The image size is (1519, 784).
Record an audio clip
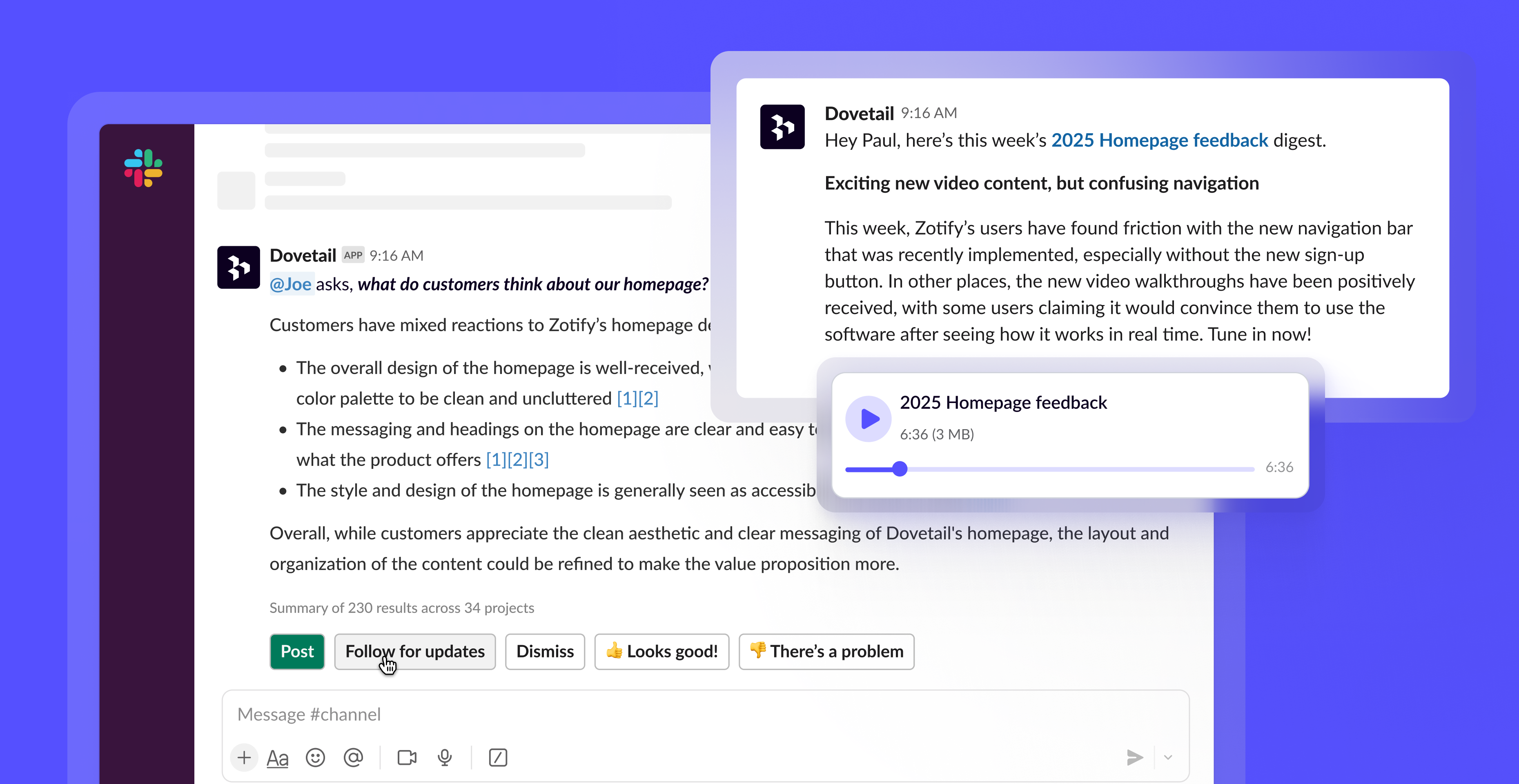click(x=445, y=758)
